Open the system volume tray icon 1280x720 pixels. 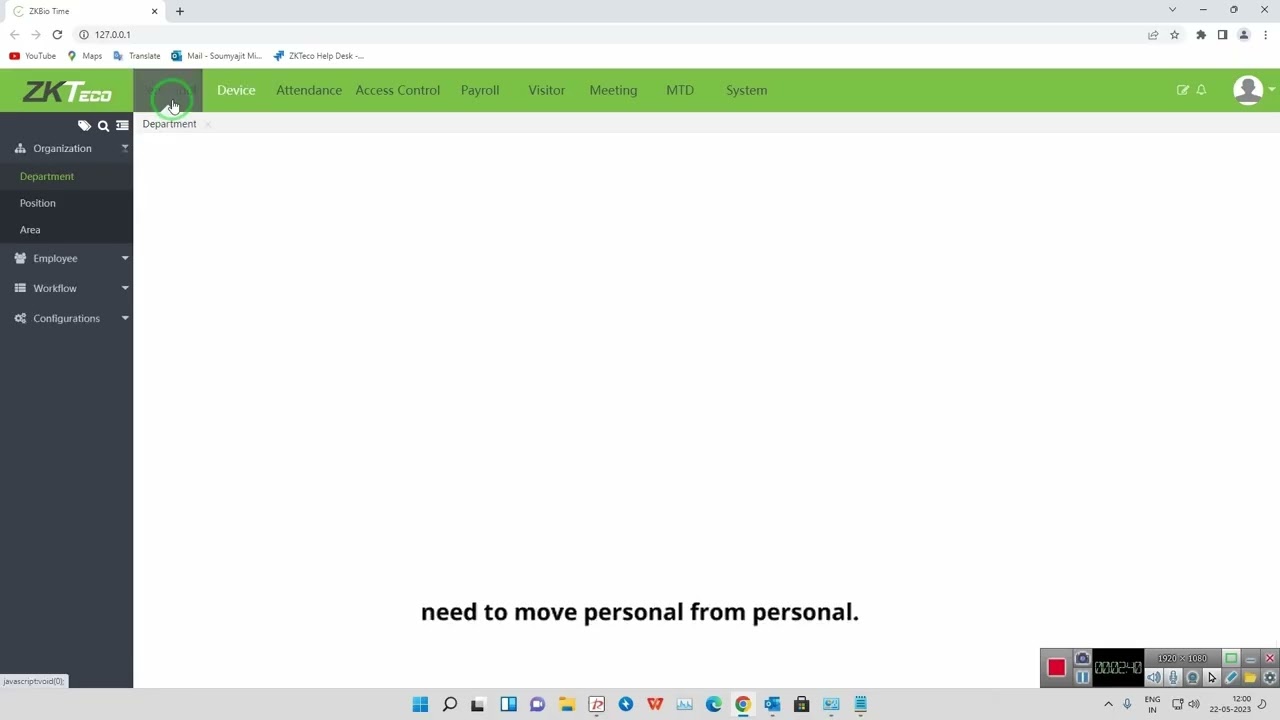(x=1193, y=704)
